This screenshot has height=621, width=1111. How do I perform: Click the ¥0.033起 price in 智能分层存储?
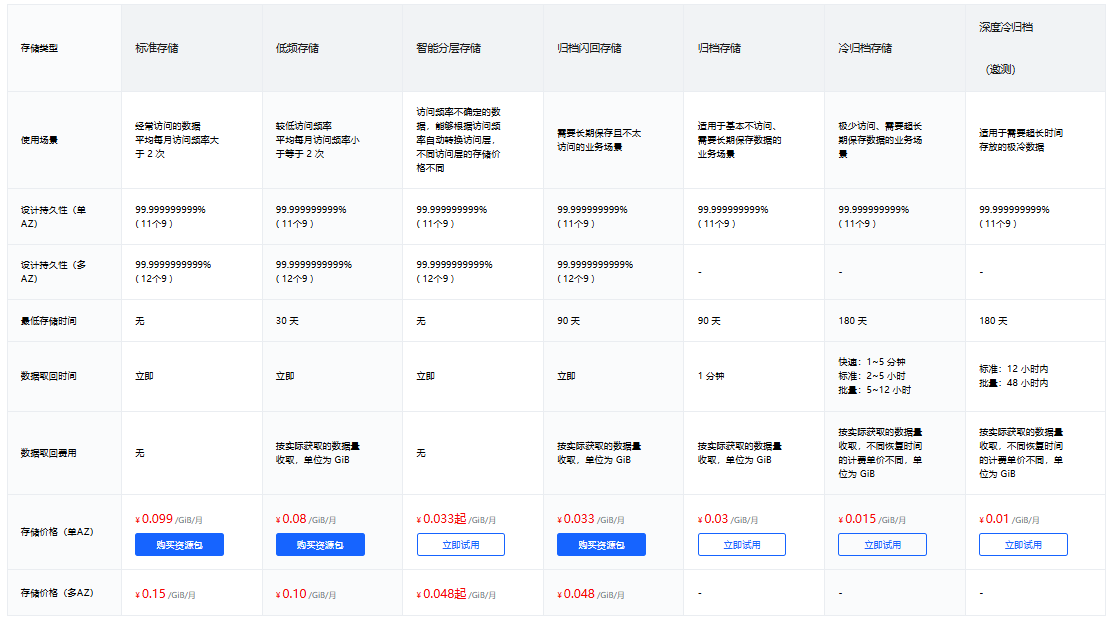[x=441, y=519]
